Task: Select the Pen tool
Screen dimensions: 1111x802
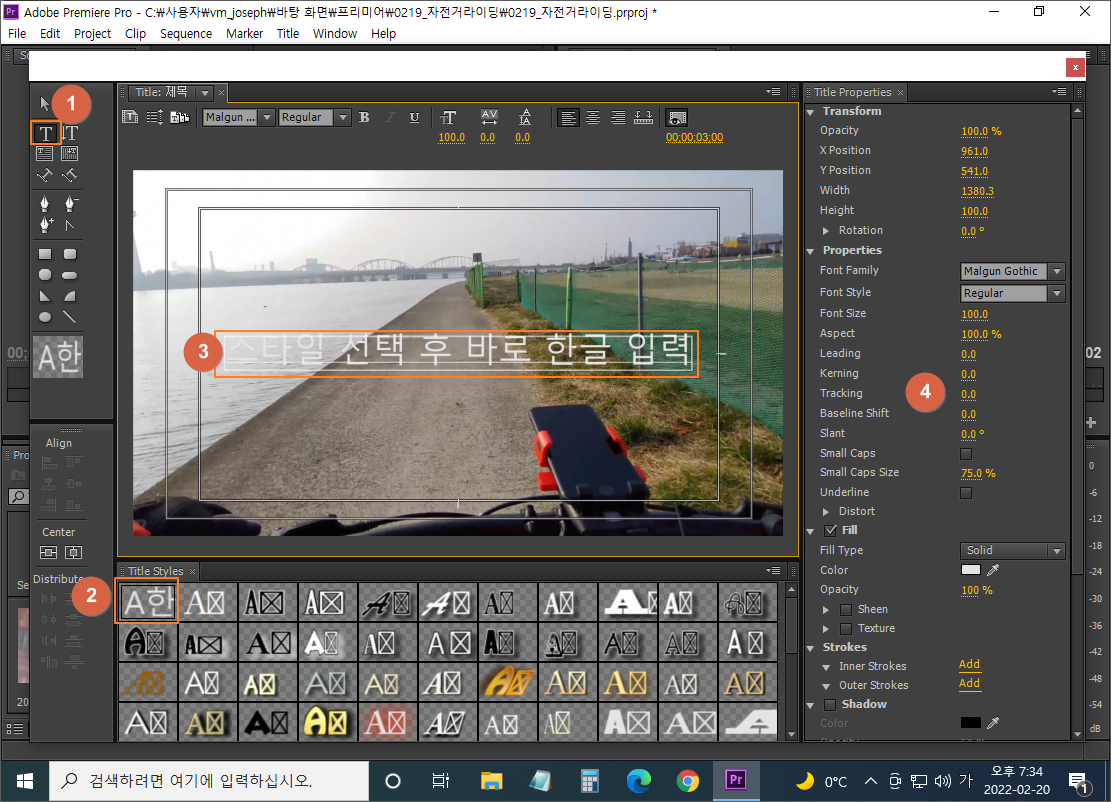Action: tap(45, 204)
